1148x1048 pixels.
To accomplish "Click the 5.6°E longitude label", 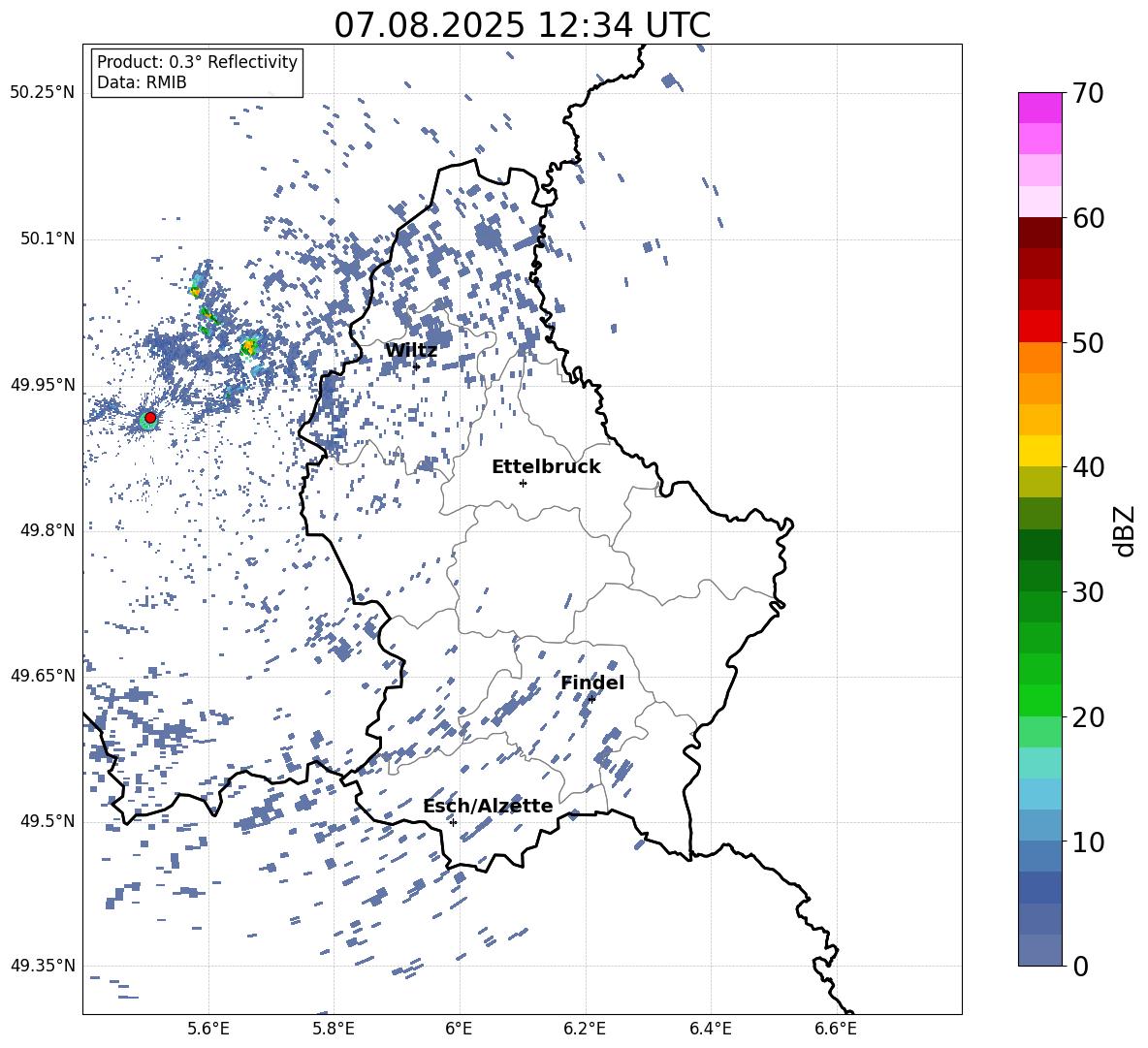I will point(208,1029).
